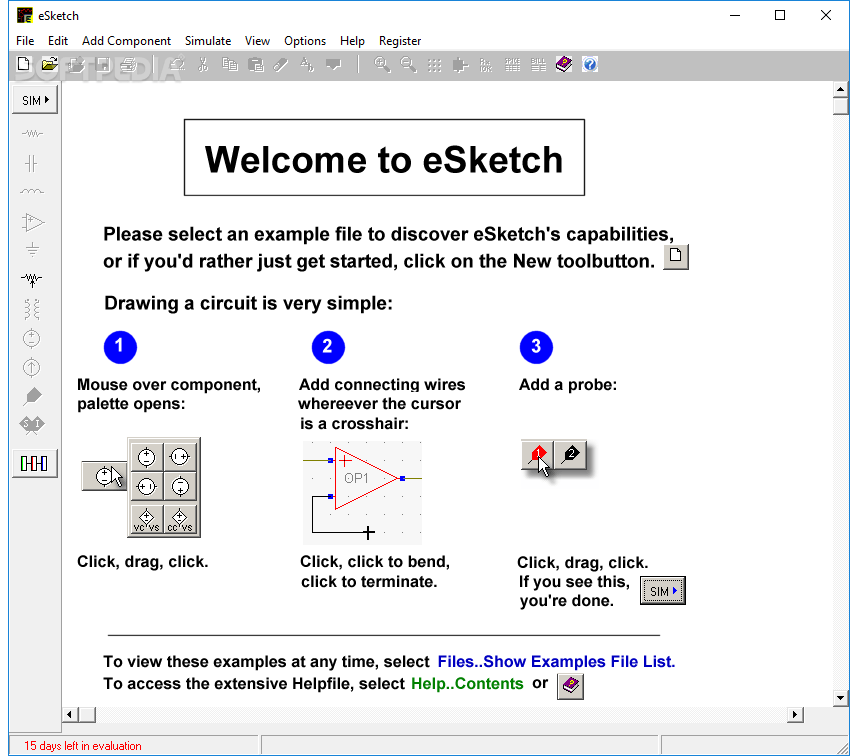Zoom out with the magnifier minus icon
The image size is (850, 756).
tap(408, 65)
